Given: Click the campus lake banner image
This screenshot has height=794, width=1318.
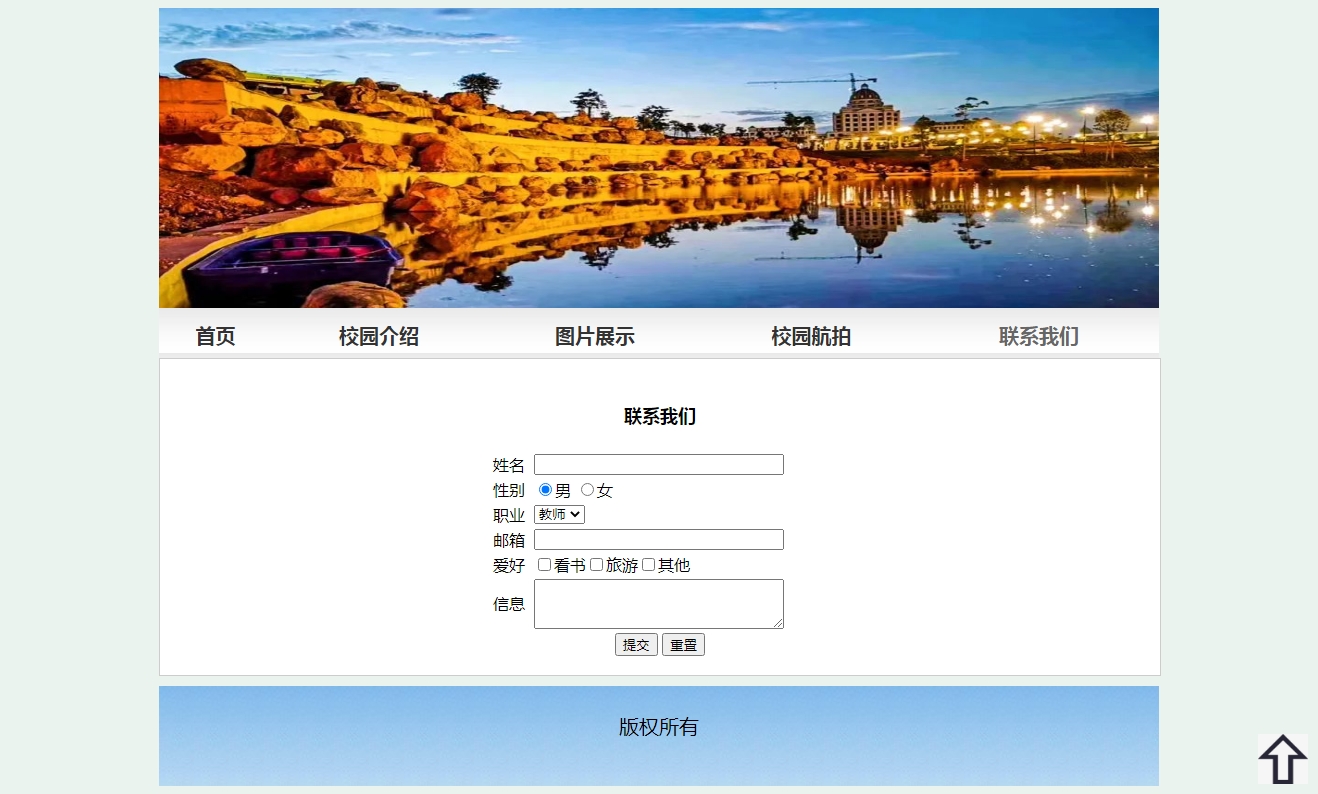Looking at the screenshot, I should [x=659, y=158].
